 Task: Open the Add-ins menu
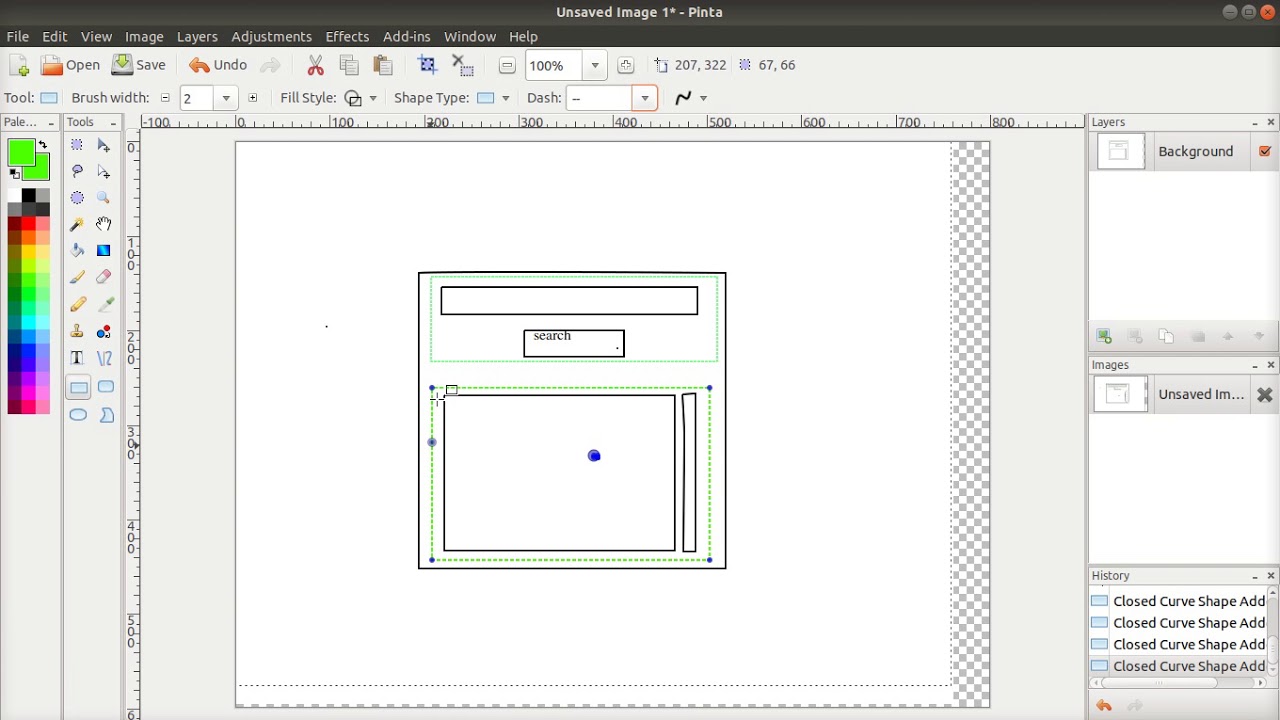406,36
